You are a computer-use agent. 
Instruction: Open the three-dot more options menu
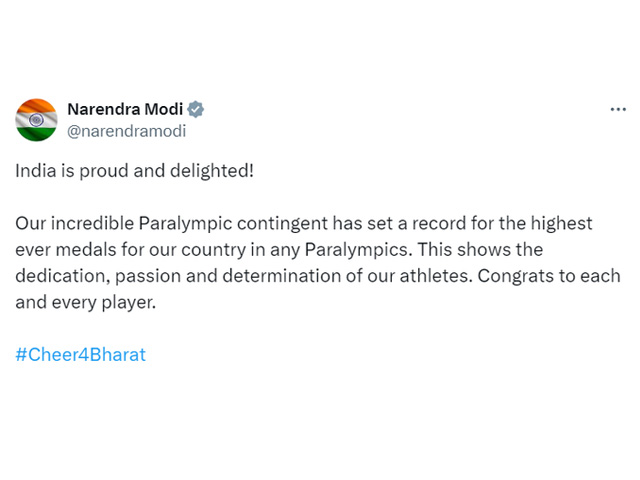point(618,109)
